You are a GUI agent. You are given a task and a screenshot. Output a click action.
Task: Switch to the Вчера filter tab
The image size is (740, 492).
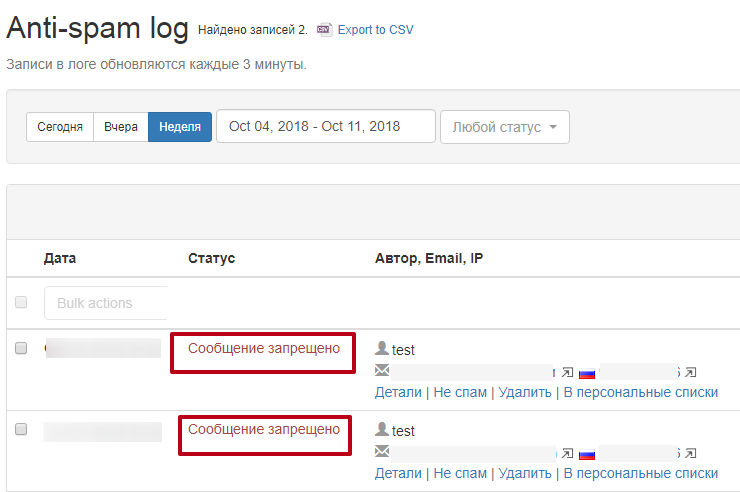click(121, 127)
